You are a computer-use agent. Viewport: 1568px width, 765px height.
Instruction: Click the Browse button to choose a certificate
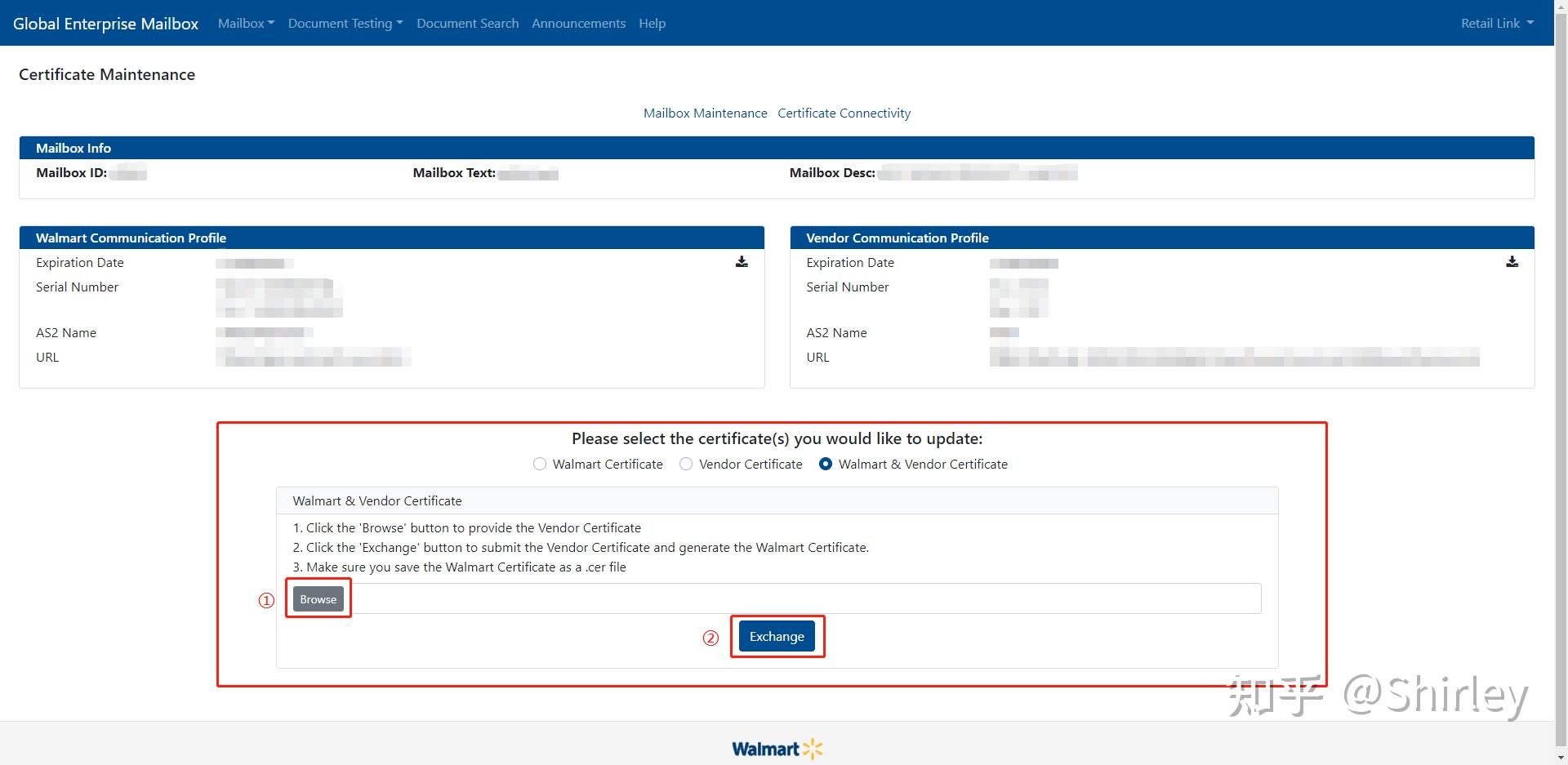(x=318, y=598)
